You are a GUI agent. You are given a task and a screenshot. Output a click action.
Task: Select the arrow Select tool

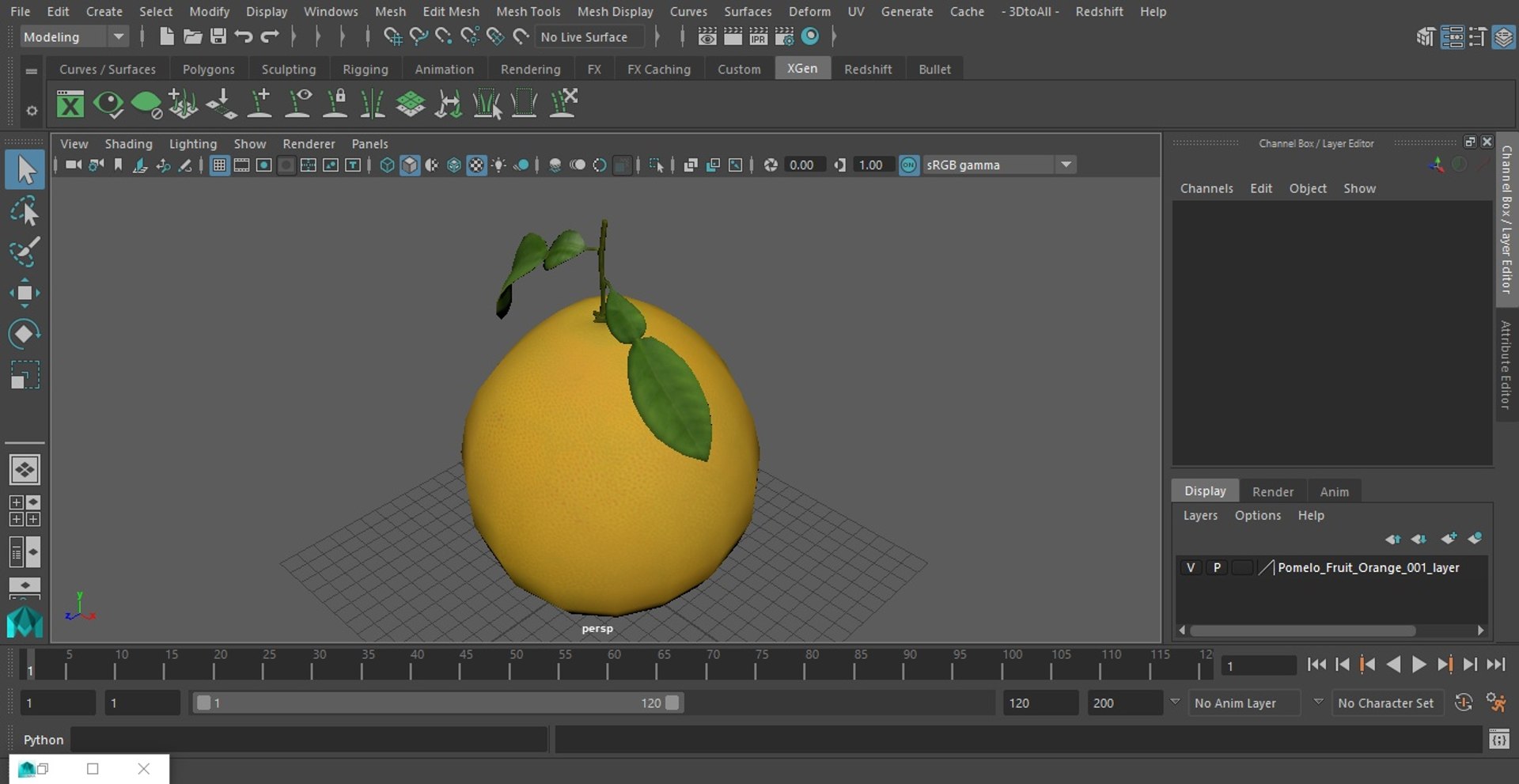tap(25, 170)
